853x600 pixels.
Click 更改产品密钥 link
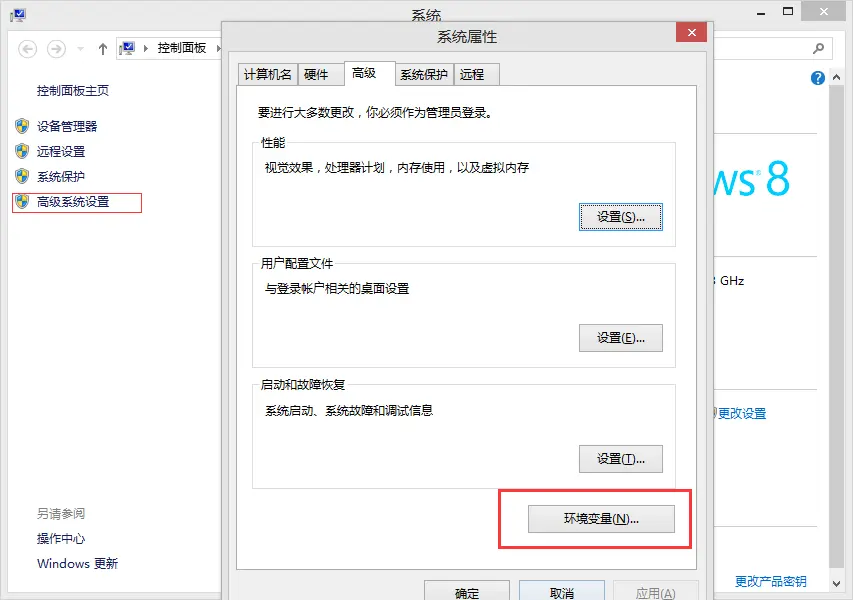(770, 582)
